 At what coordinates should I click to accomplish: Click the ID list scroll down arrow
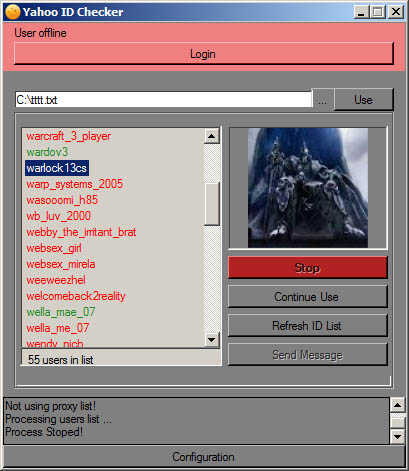pyautogui.click(x=212, y=340)
